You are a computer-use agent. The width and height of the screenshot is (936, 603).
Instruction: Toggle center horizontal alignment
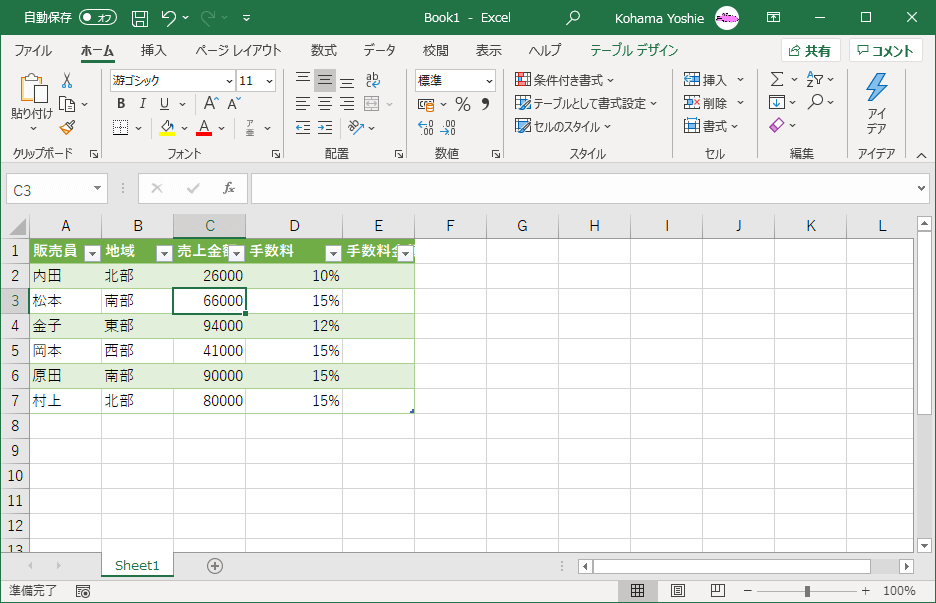tap(325, 104)
